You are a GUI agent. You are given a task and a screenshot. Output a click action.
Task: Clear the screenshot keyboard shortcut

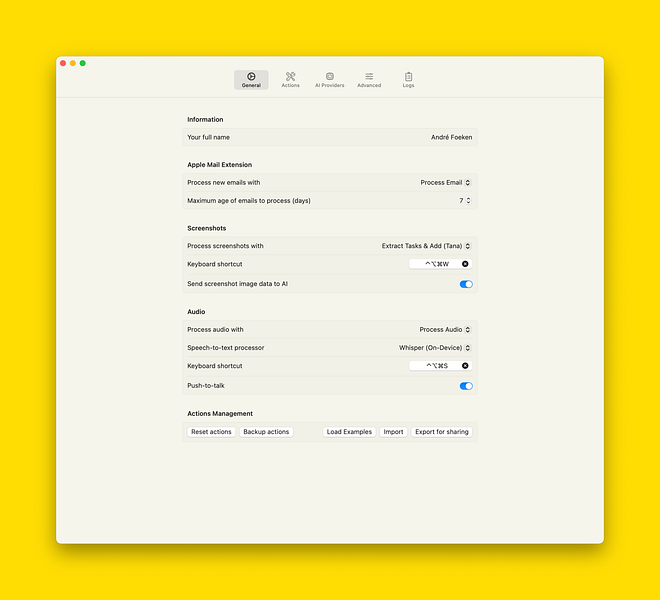pyautogui.click(x=465, y=265)
